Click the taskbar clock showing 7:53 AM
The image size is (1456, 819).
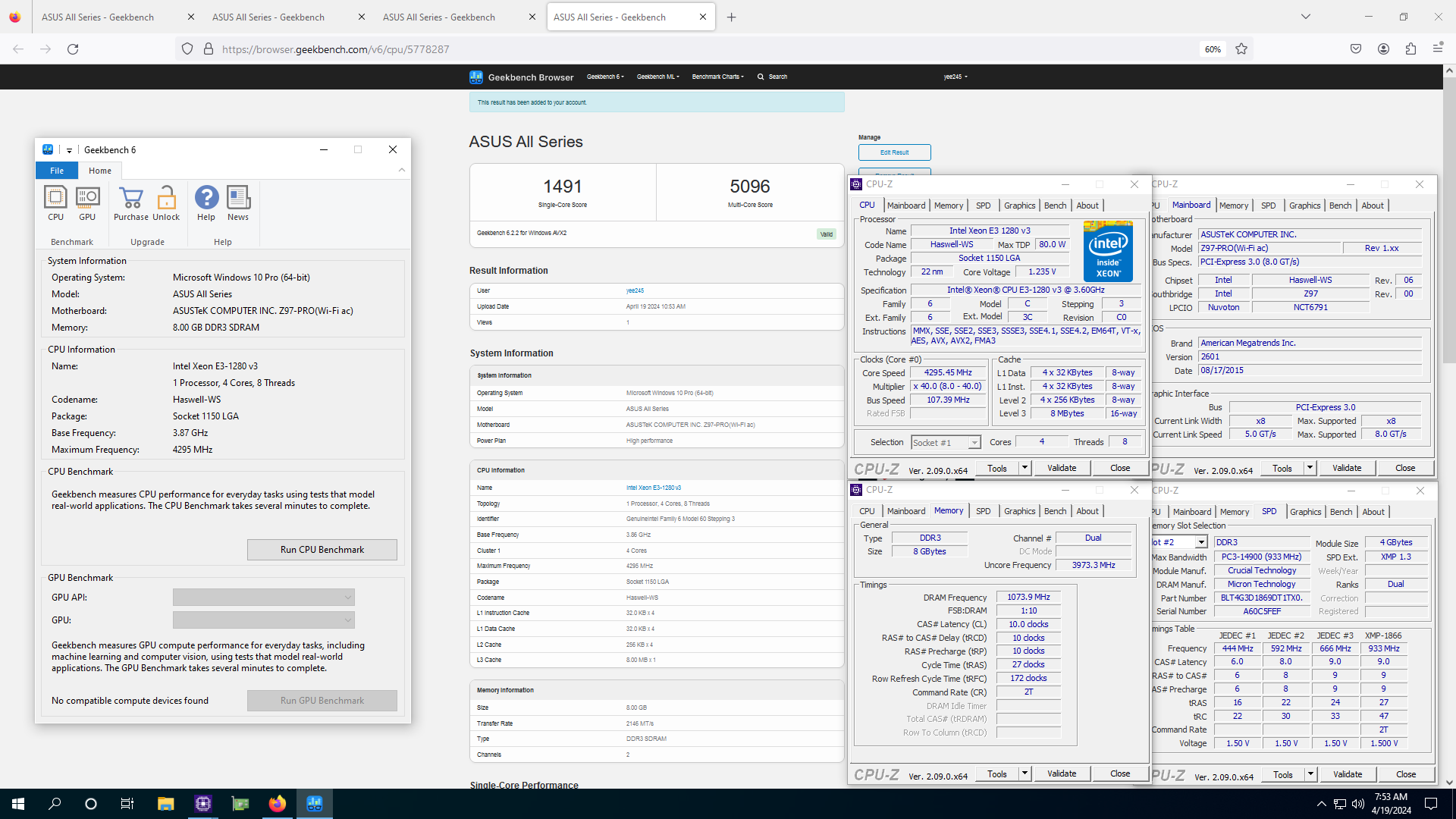click(x=1391, y=804)
